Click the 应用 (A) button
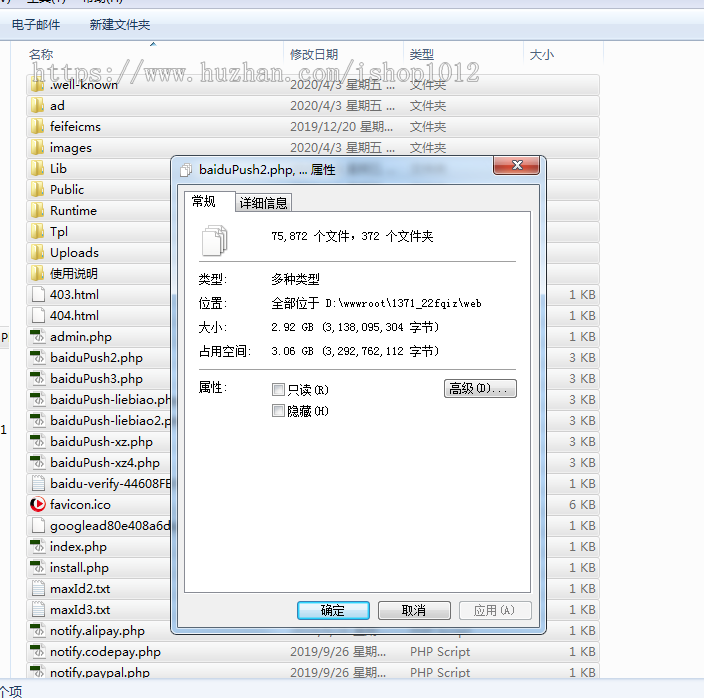 pyautogui.click(x=495, y=610)
